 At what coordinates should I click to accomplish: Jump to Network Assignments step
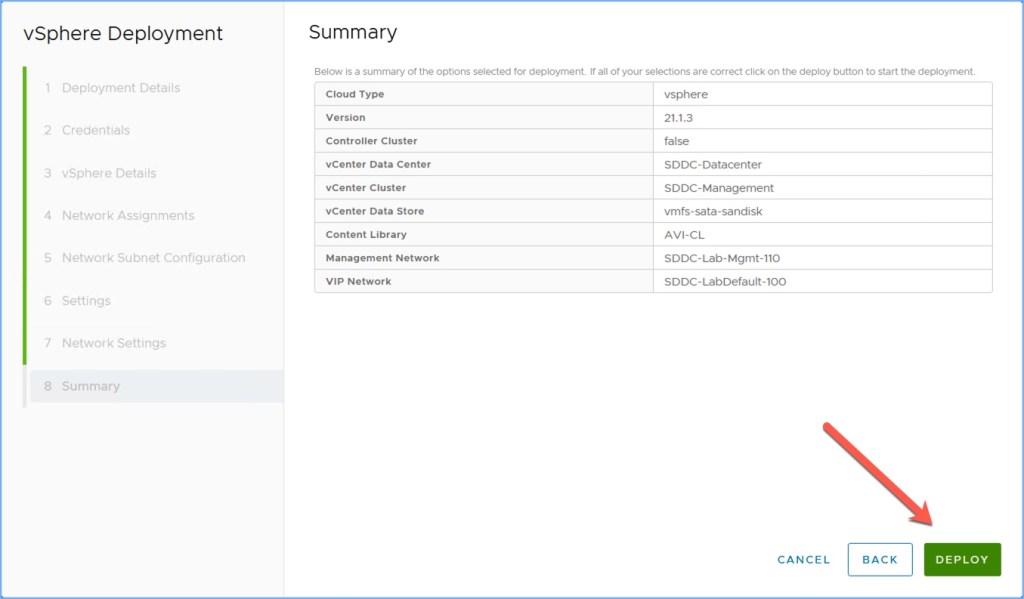(127, 215)
